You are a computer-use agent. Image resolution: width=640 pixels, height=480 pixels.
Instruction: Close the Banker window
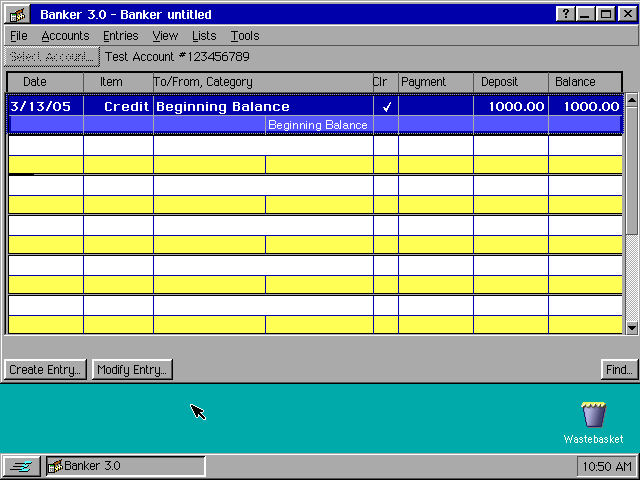tap(627, 14)
